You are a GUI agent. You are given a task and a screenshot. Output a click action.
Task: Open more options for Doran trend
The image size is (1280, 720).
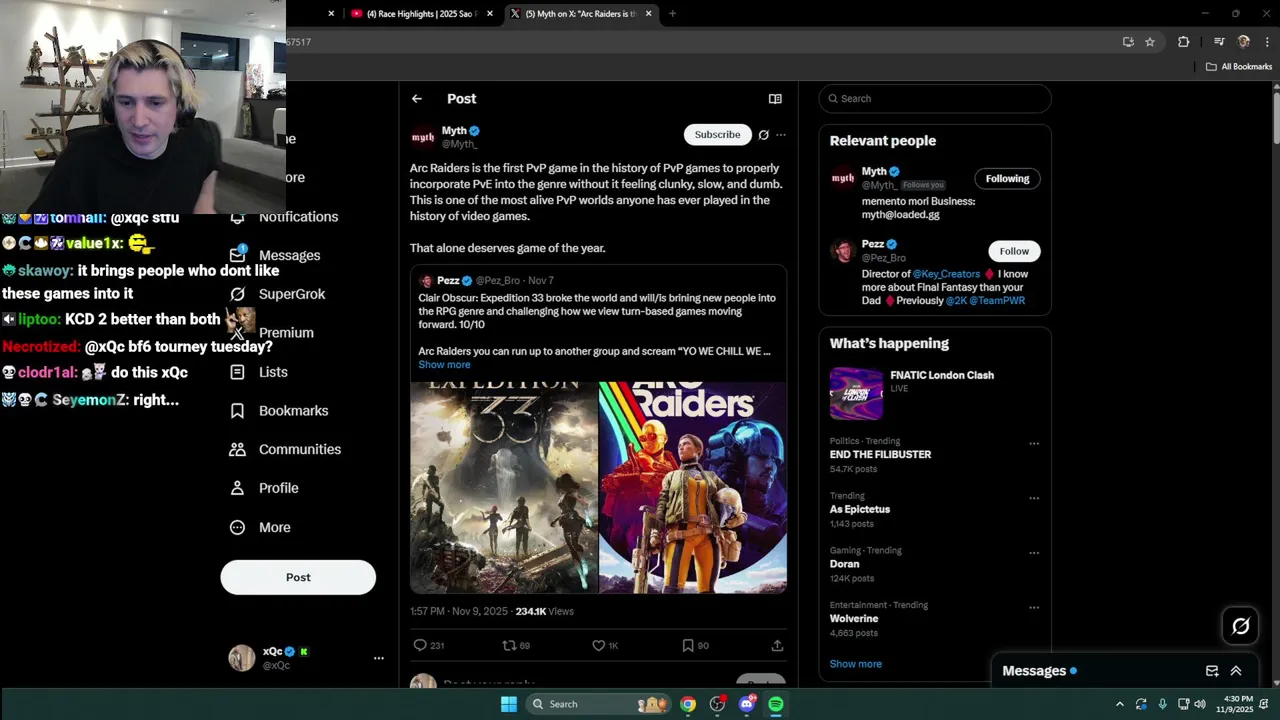pyautogui.click(x=1034, y=553)
